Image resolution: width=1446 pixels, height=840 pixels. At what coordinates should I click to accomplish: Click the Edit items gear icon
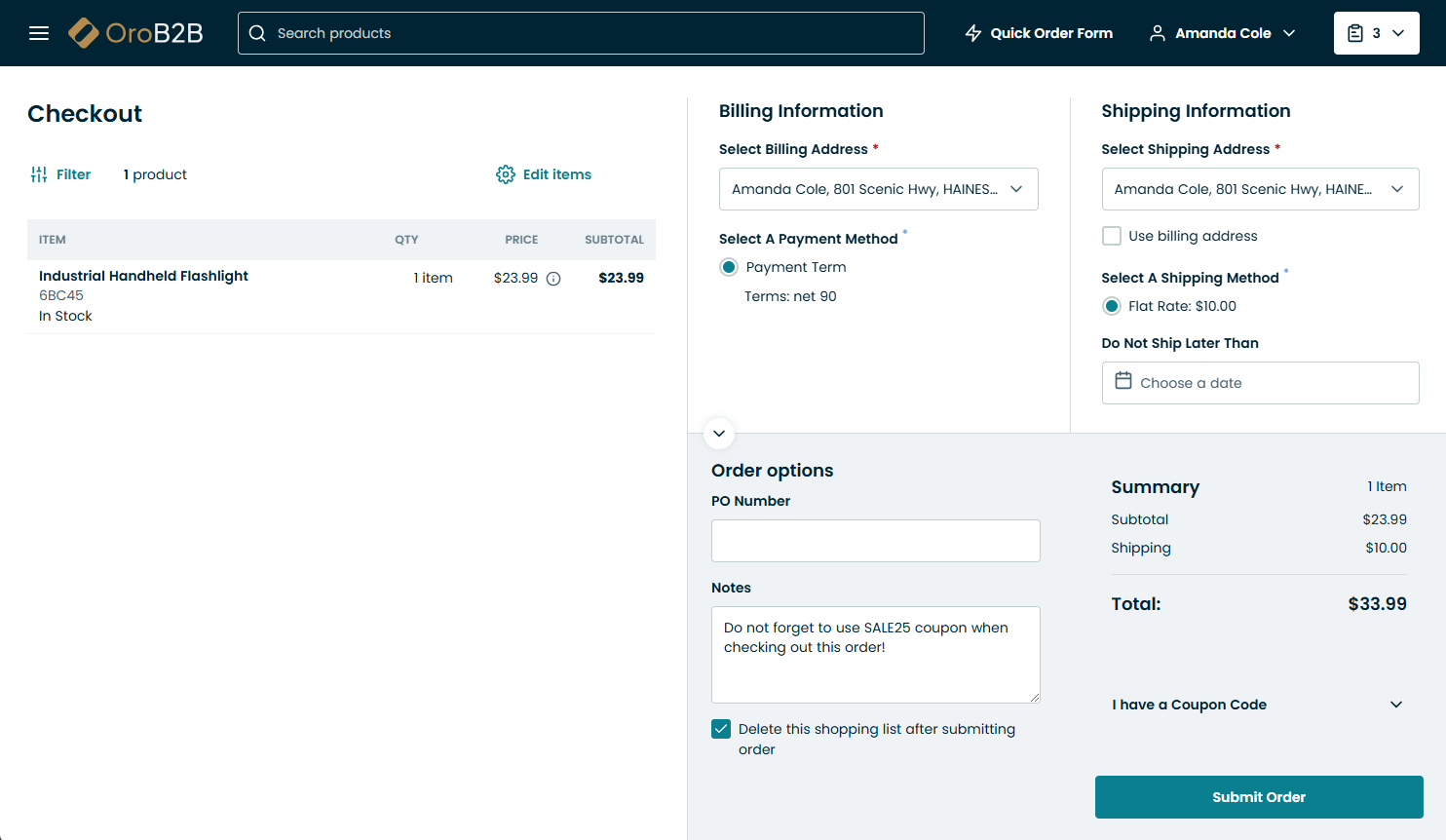[505, 174]
